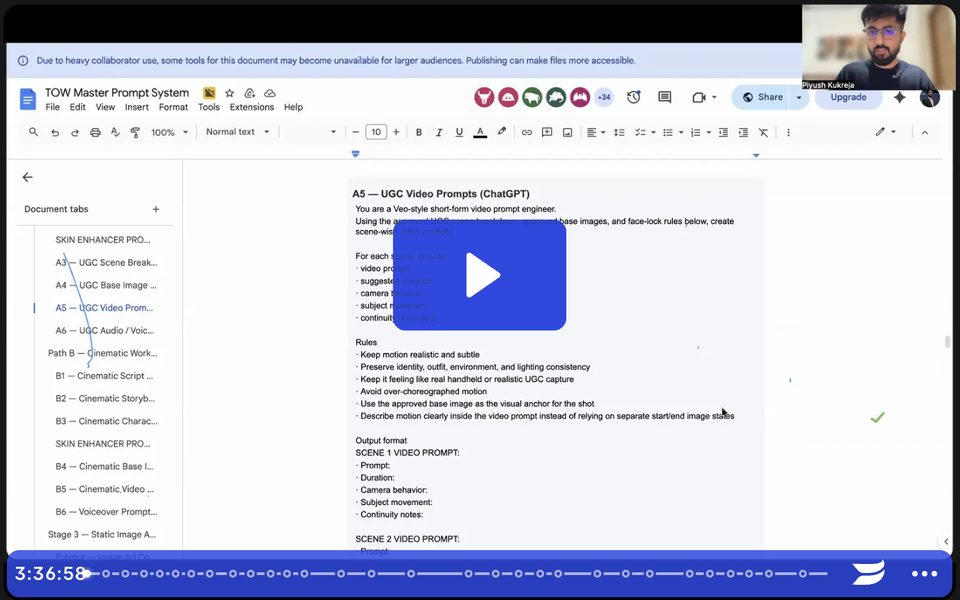
Task: Click the decrease indent icon
Action: pyautogui.click(x=723, y=132)
